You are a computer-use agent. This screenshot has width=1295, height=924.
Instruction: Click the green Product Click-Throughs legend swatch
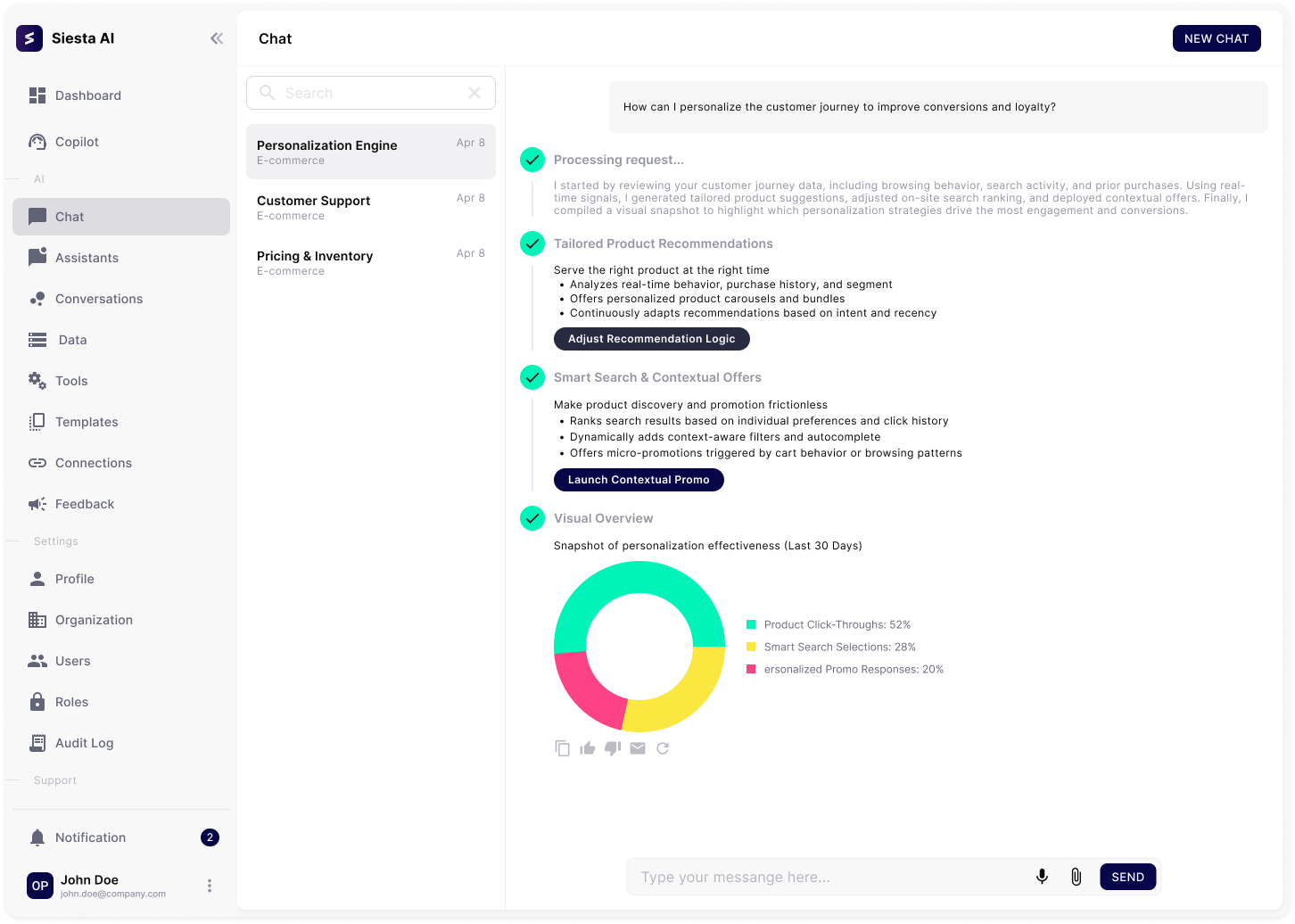[x=751, y=624]
